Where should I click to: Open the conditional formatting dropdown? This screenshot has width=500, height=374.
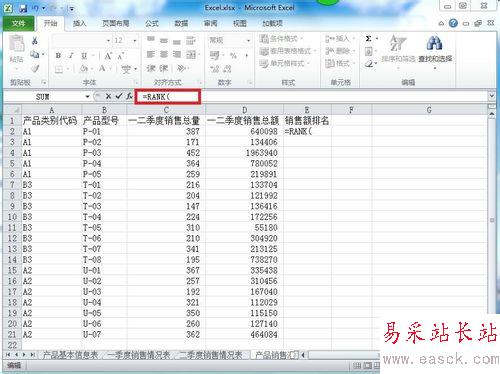click(x=281, y=39)
